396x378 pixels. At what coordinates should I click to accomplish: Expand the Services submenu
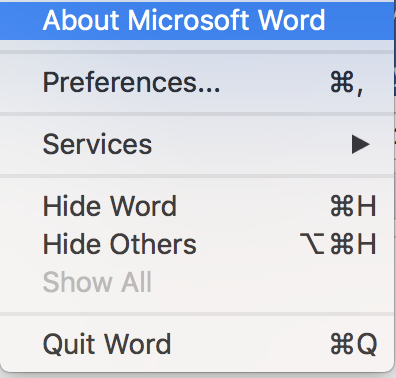click(197, 144)
